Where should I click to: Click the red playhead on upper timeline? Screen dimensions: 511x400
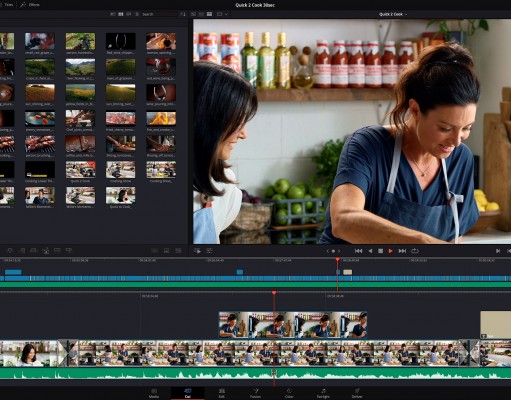point(338,259)
